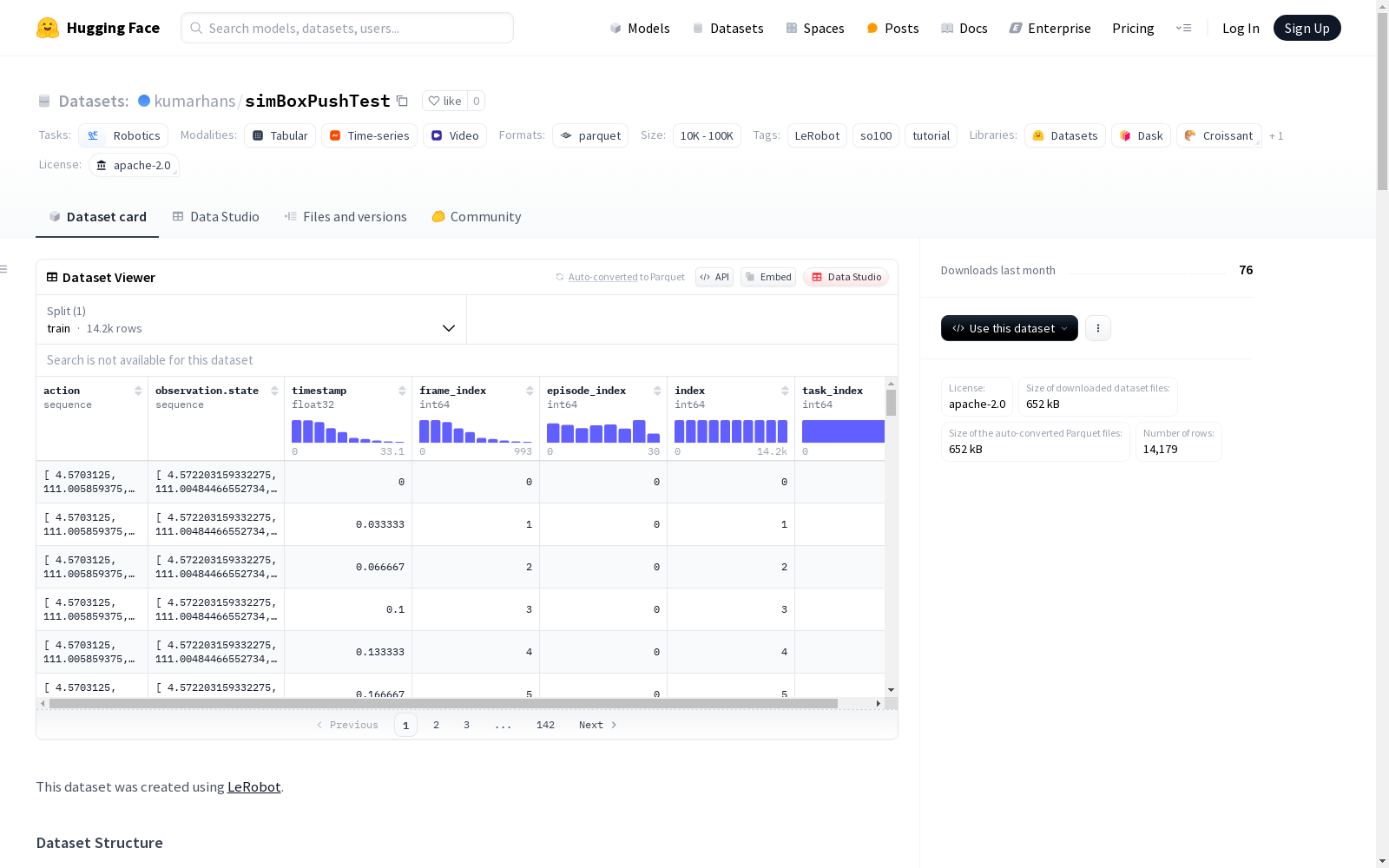Click the task_index histogram bar

click(843, 431)
